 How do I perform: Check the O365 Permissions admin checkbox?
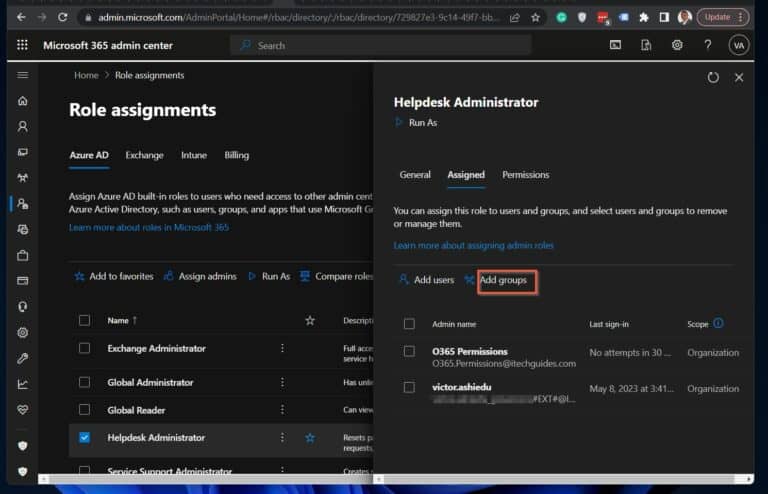409,351
